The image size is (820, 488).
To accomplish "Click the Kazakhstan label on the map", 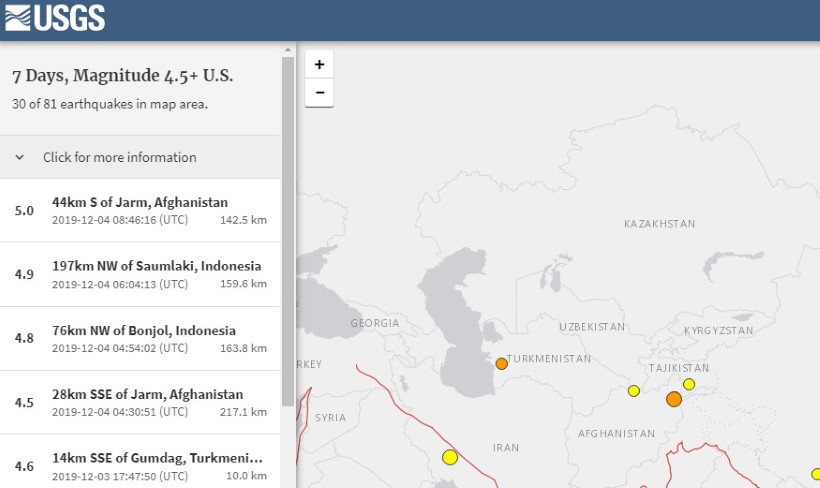I will tap(658, 224).
